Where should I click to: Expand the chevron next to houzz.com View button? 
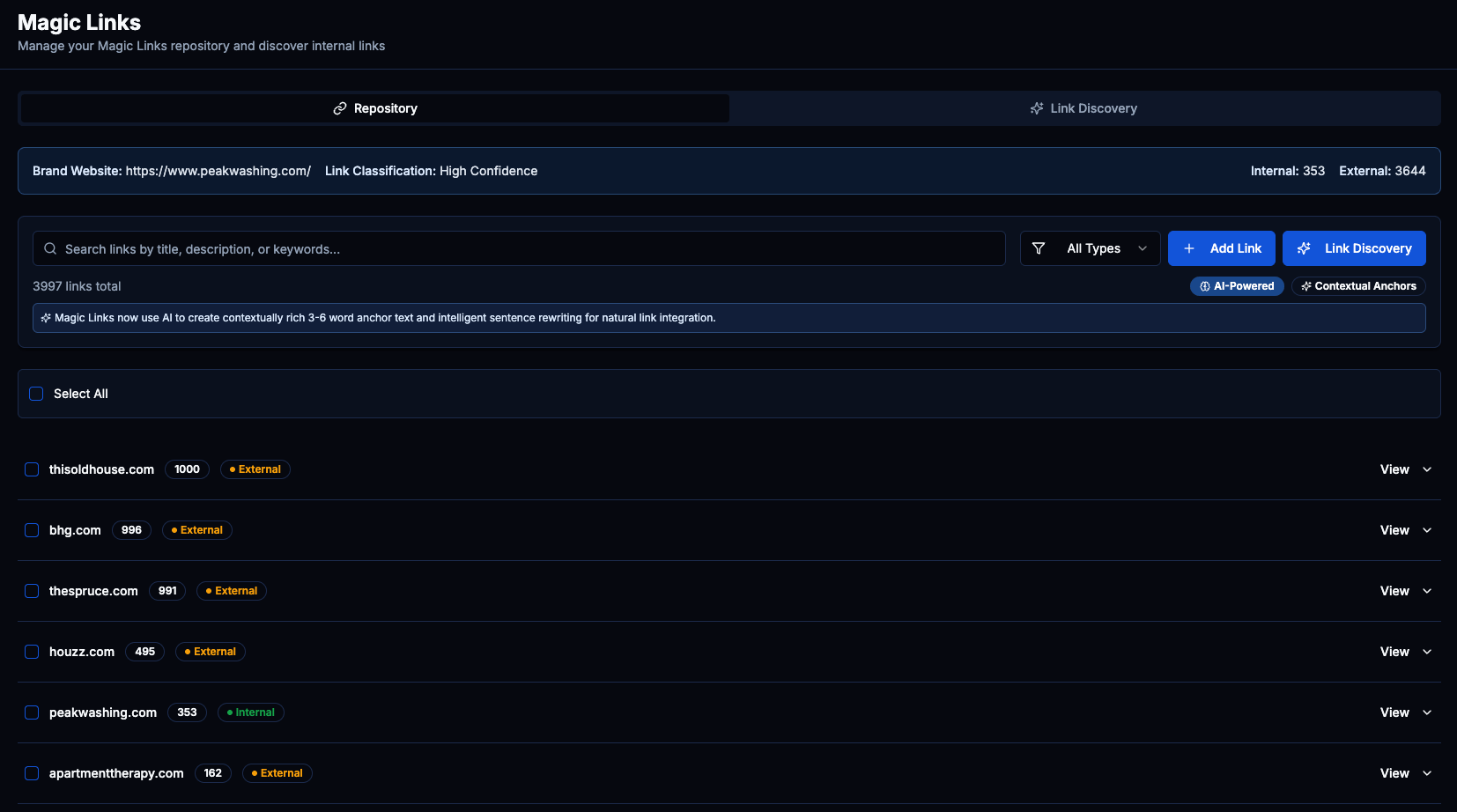[1427, 652]
